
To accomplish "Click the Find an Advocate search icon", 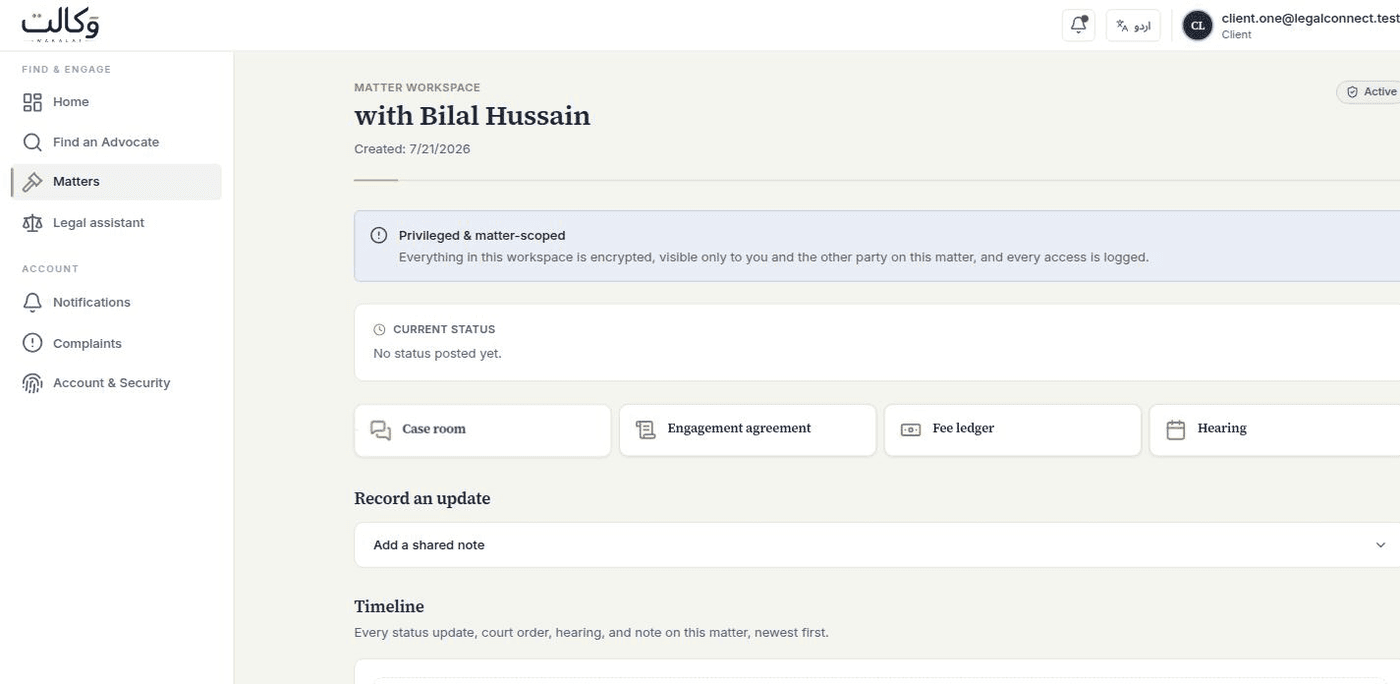I will point(33,142).
